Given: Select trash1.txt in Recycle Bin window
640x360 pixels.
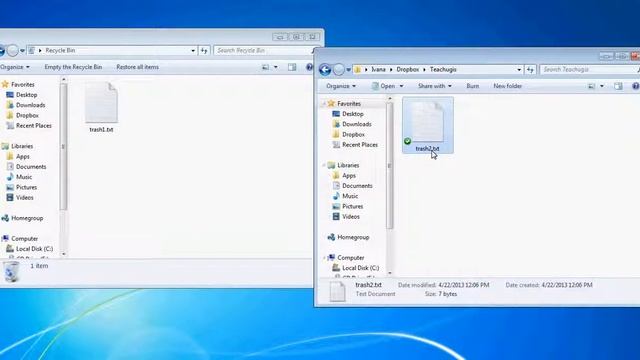Looking at the screenshot, I should [101, 107].
